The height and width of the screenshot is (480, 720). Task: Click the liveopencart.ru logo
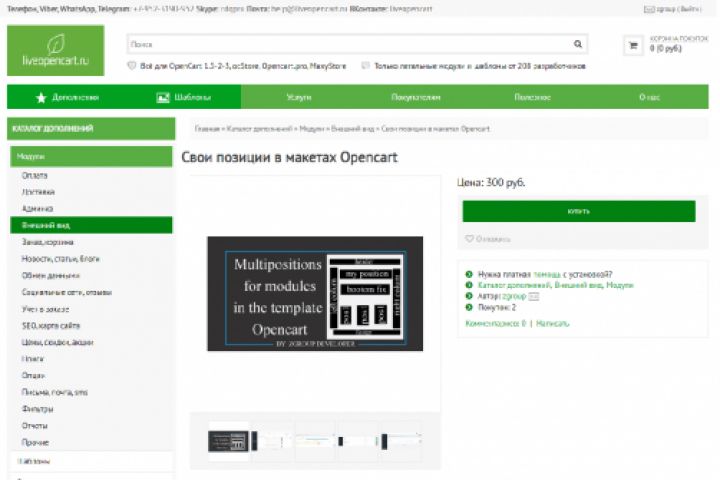[x=56, y=51]
